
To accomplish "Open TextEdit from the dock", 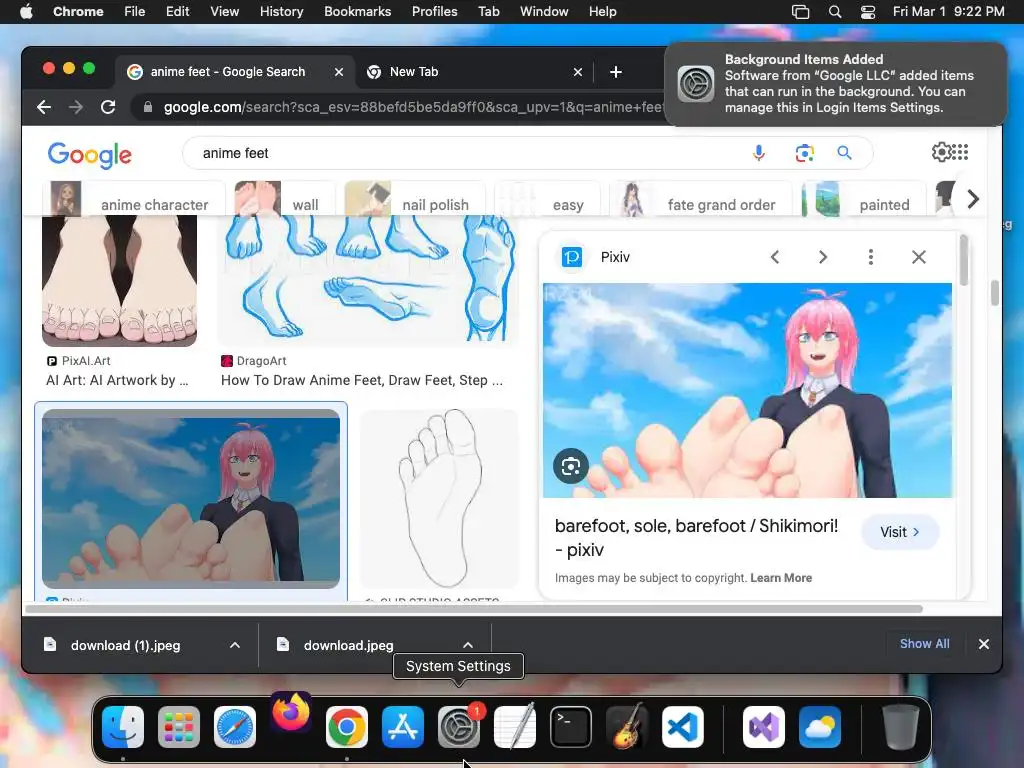I will coord(515,726).
